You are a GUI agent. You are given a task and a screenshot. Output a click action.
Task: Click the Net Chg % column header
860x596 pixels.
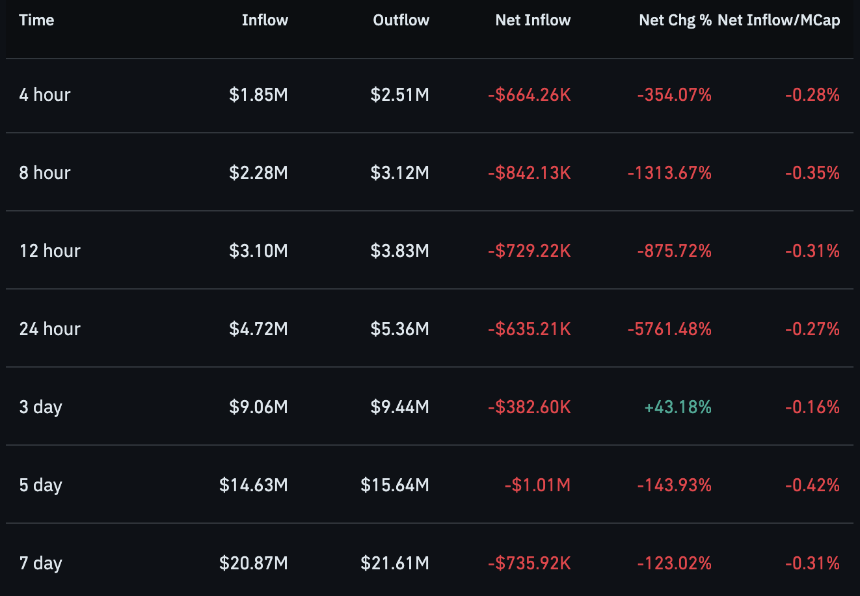pos(675,20)
